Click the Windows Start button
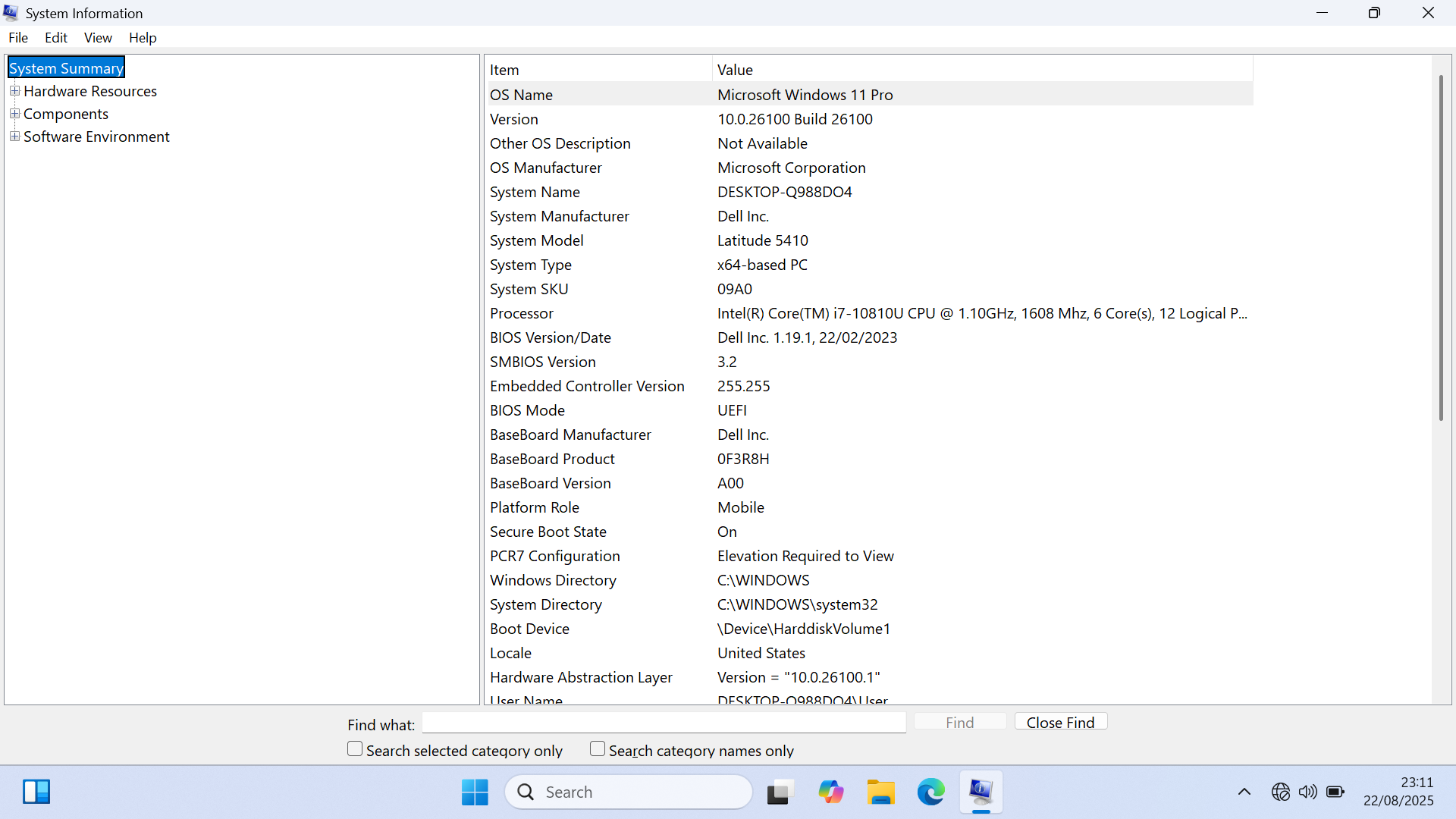 point(475,792)
